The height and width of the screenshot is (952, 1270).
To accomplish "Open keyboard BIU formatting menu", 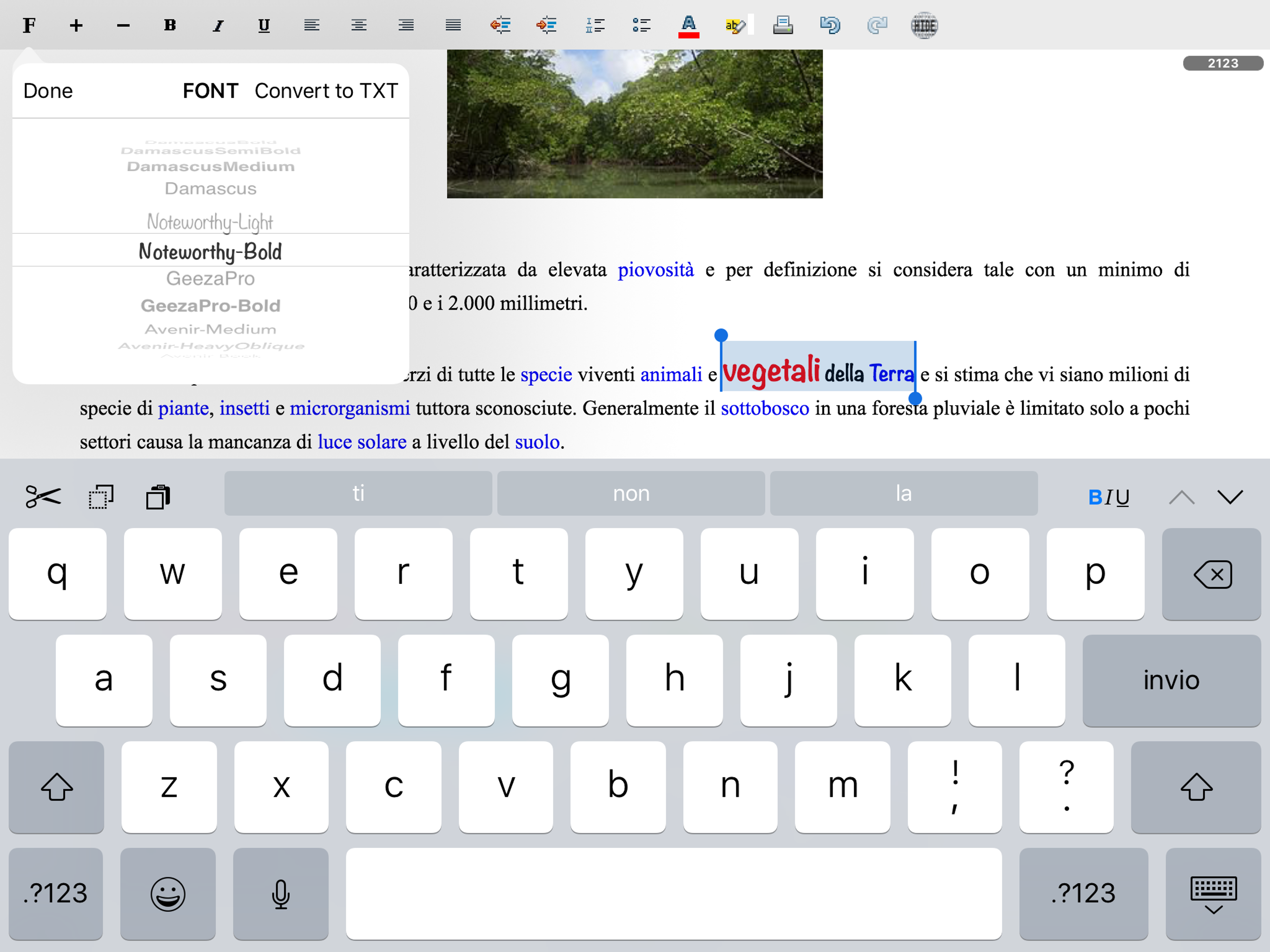I will (x=1108, y=496).
